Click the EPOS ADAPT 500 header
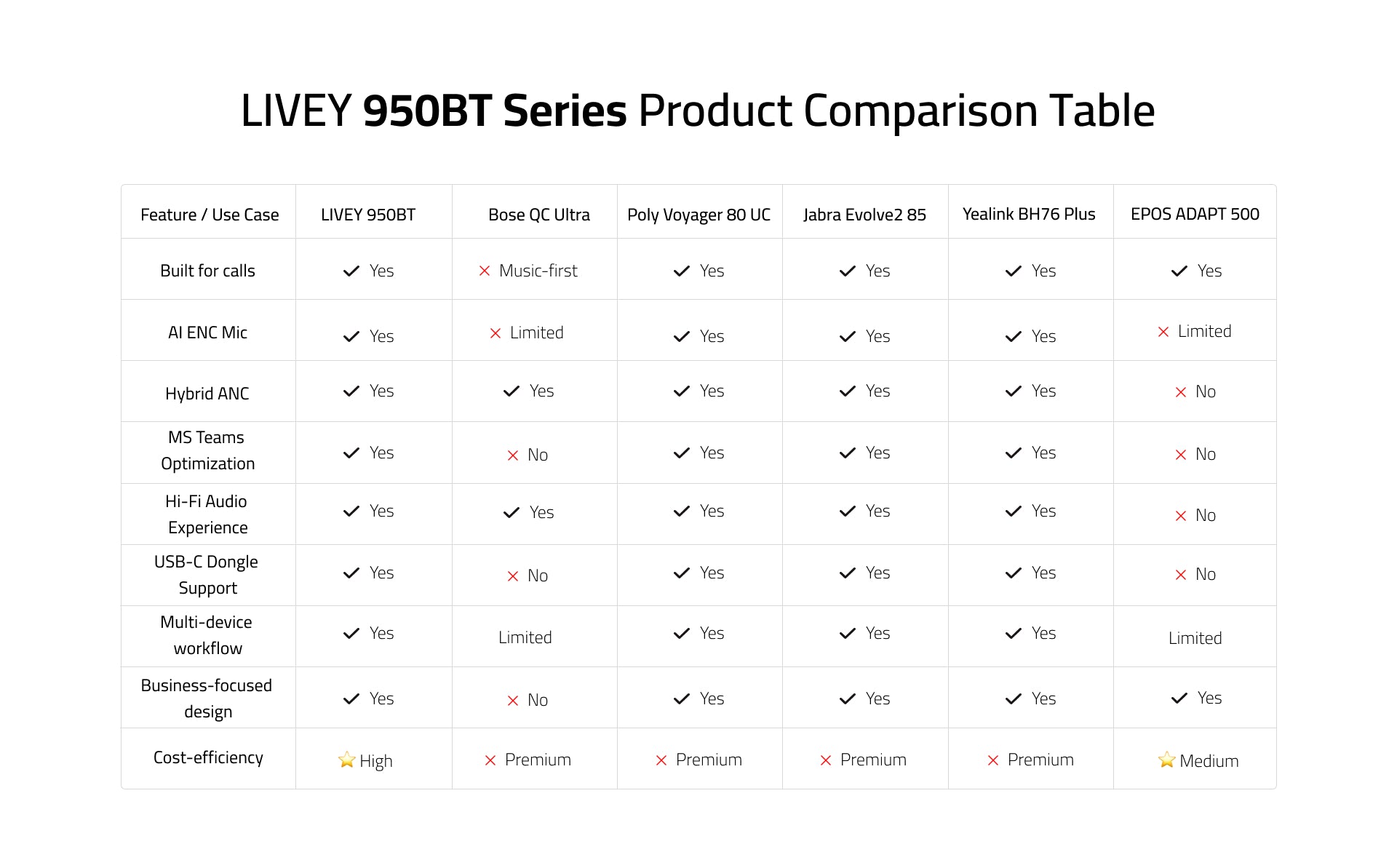1397x868 pixels. (x=1195, y=214)
